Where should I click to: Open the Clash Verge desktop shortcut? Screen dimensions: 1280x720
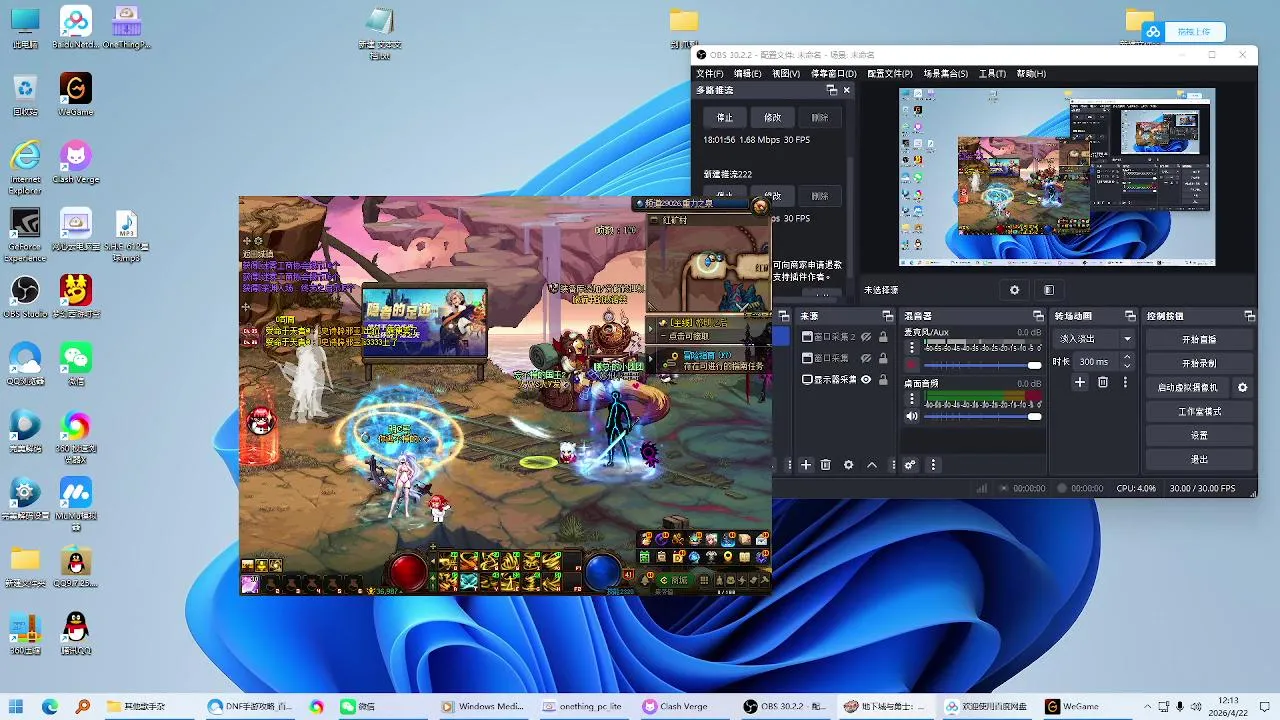point(76,162)
